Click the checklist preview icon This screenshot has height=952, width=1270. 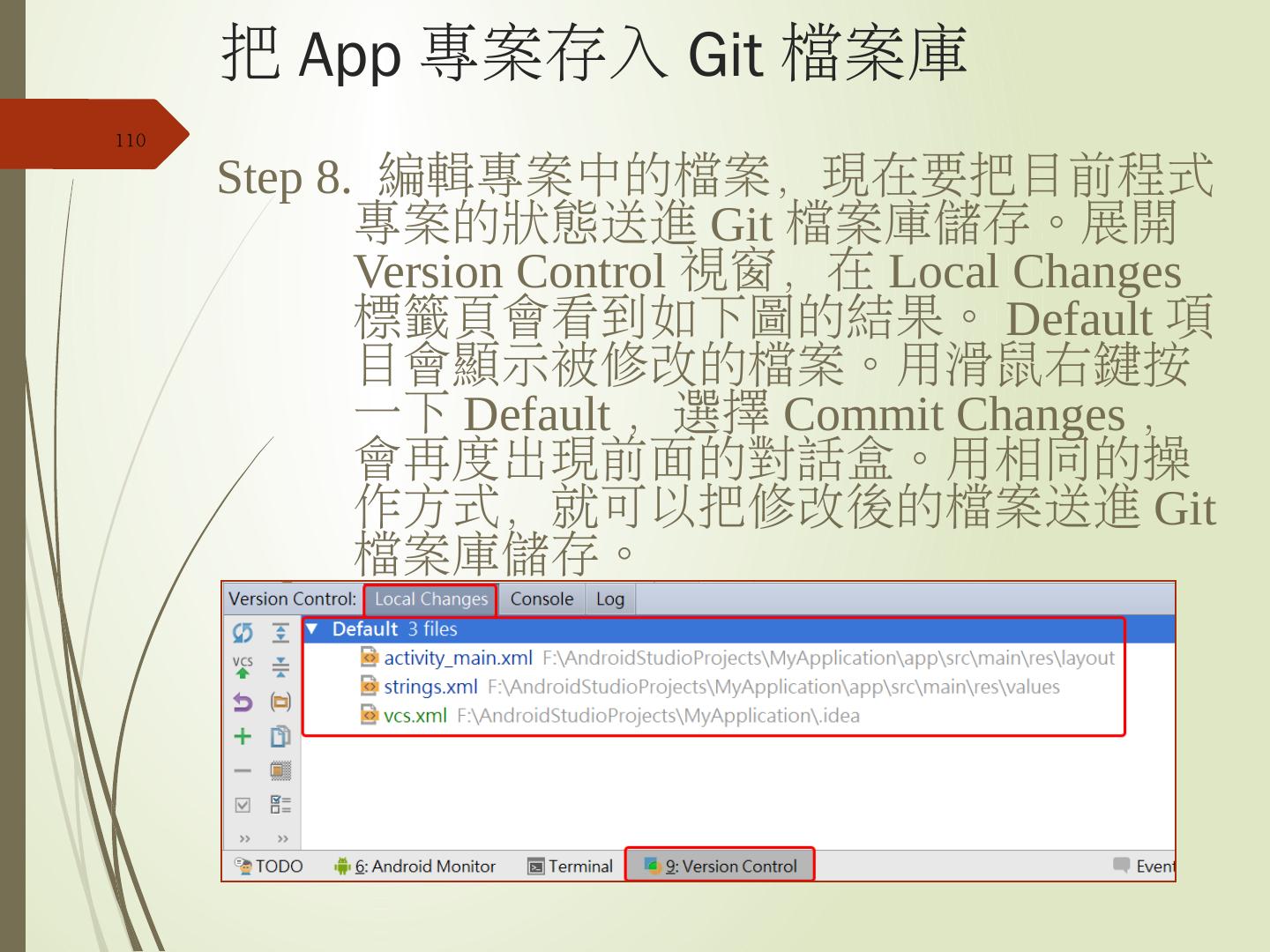tap(280, 805)
